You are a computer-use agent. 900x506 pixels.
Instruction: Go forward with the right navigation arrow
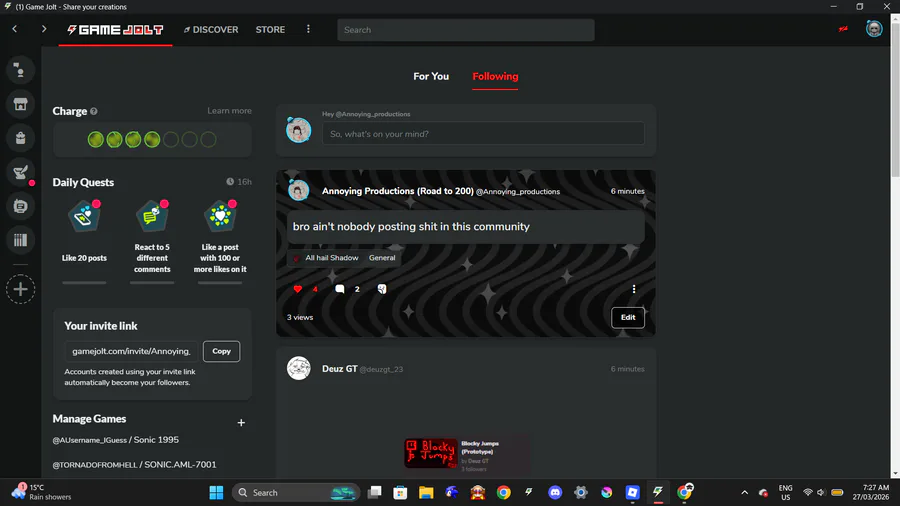point(44,29)
